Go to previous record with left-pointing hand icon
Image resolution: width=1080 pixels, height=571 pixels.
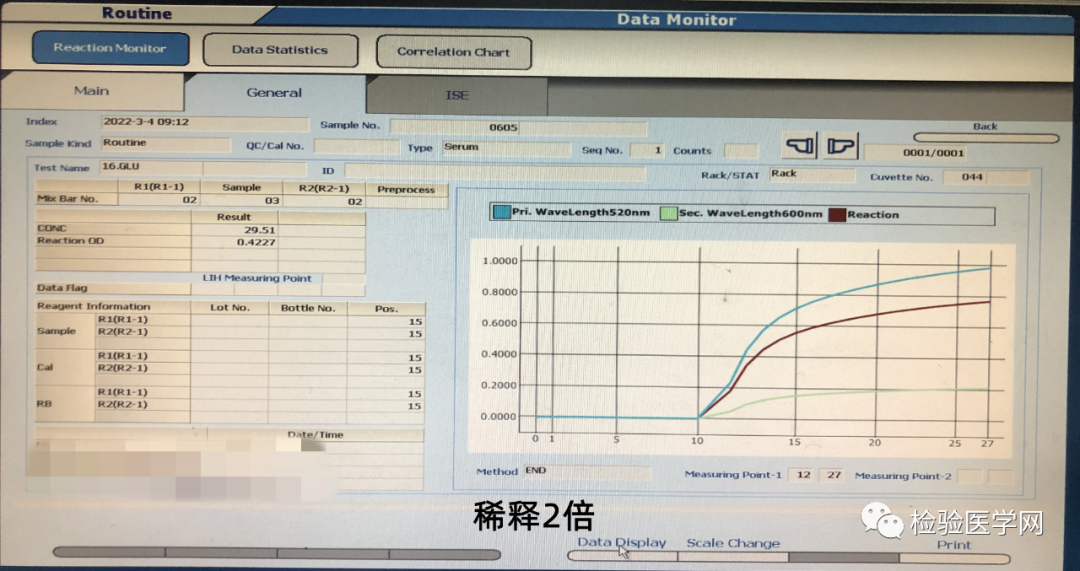(800, 147)
